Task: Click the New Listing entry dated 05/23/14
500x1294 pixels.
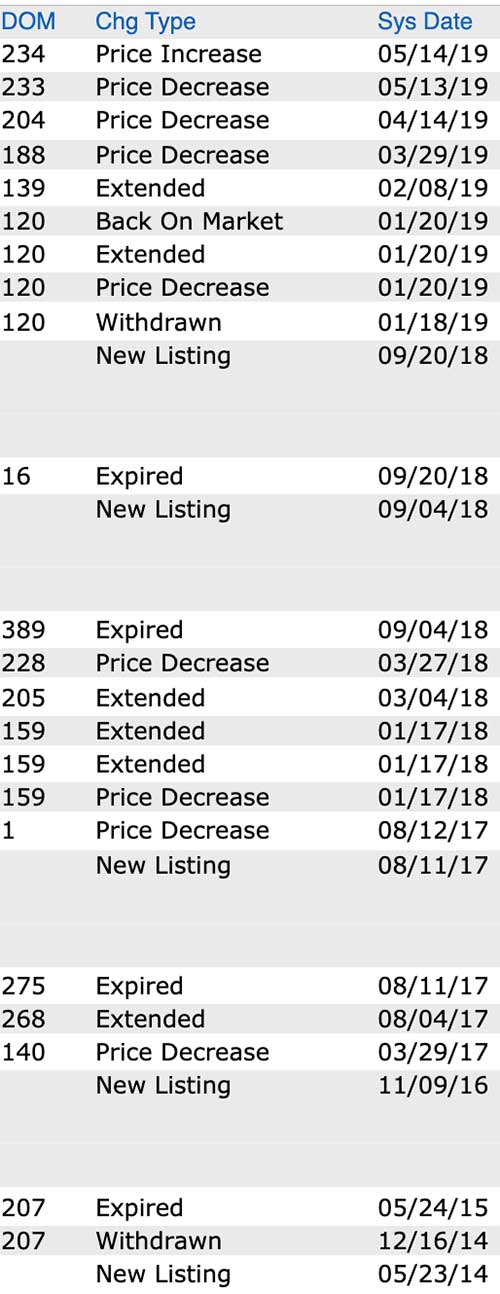Action: coord(163,1275)
